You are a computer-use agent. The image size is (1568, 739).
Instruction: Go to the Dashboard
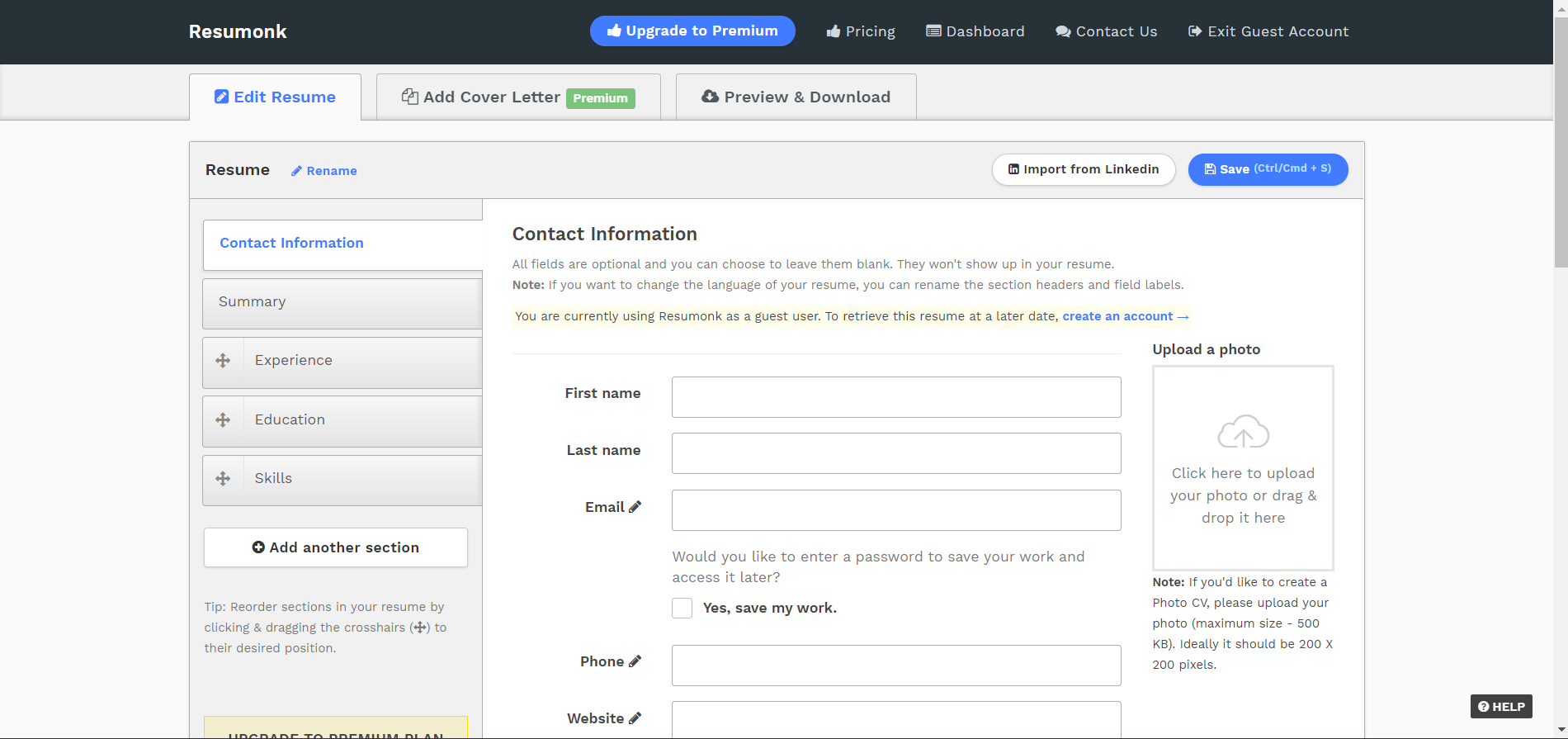975,31
